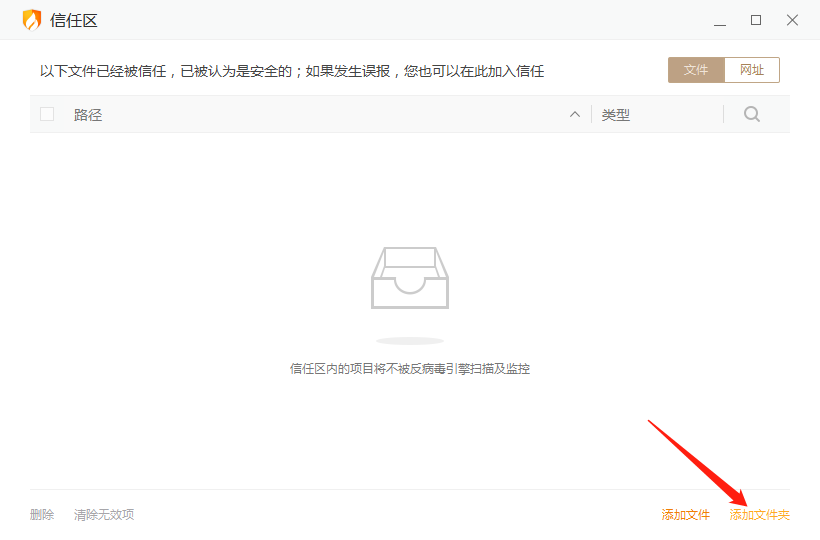This screenshot has height=540, width=820.
Task: Maximize the 信任区 window
Action: click(x=756, y=20)
